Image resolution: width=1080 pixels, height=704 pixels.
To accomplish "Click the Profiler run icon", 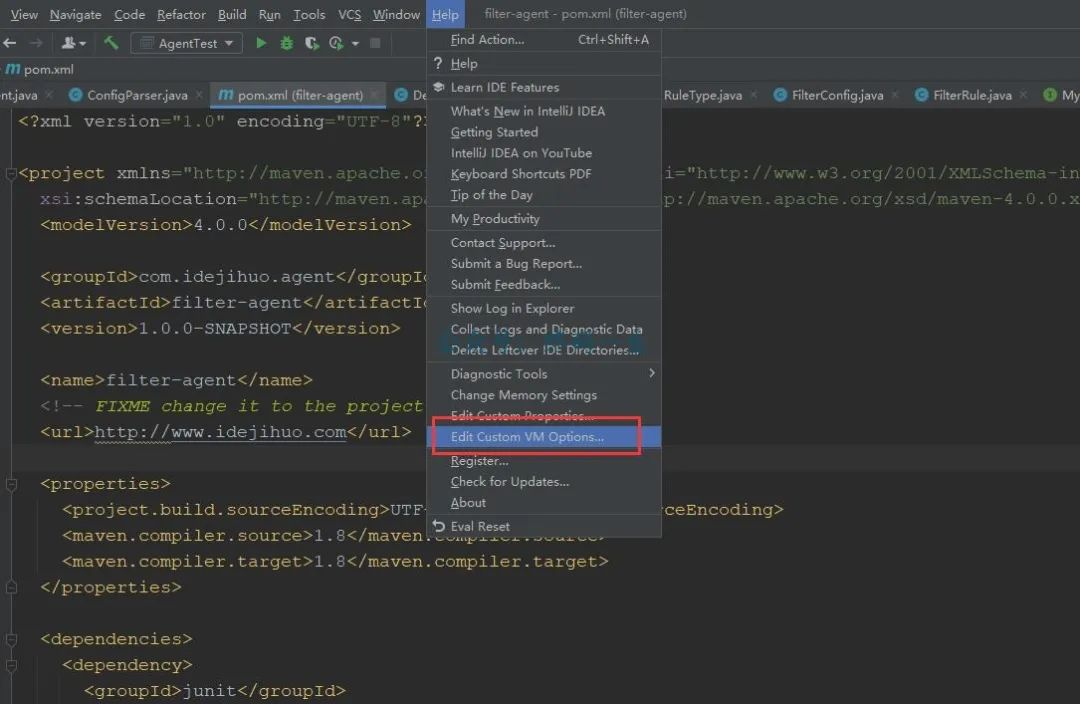I will click(x=336, y=43).
